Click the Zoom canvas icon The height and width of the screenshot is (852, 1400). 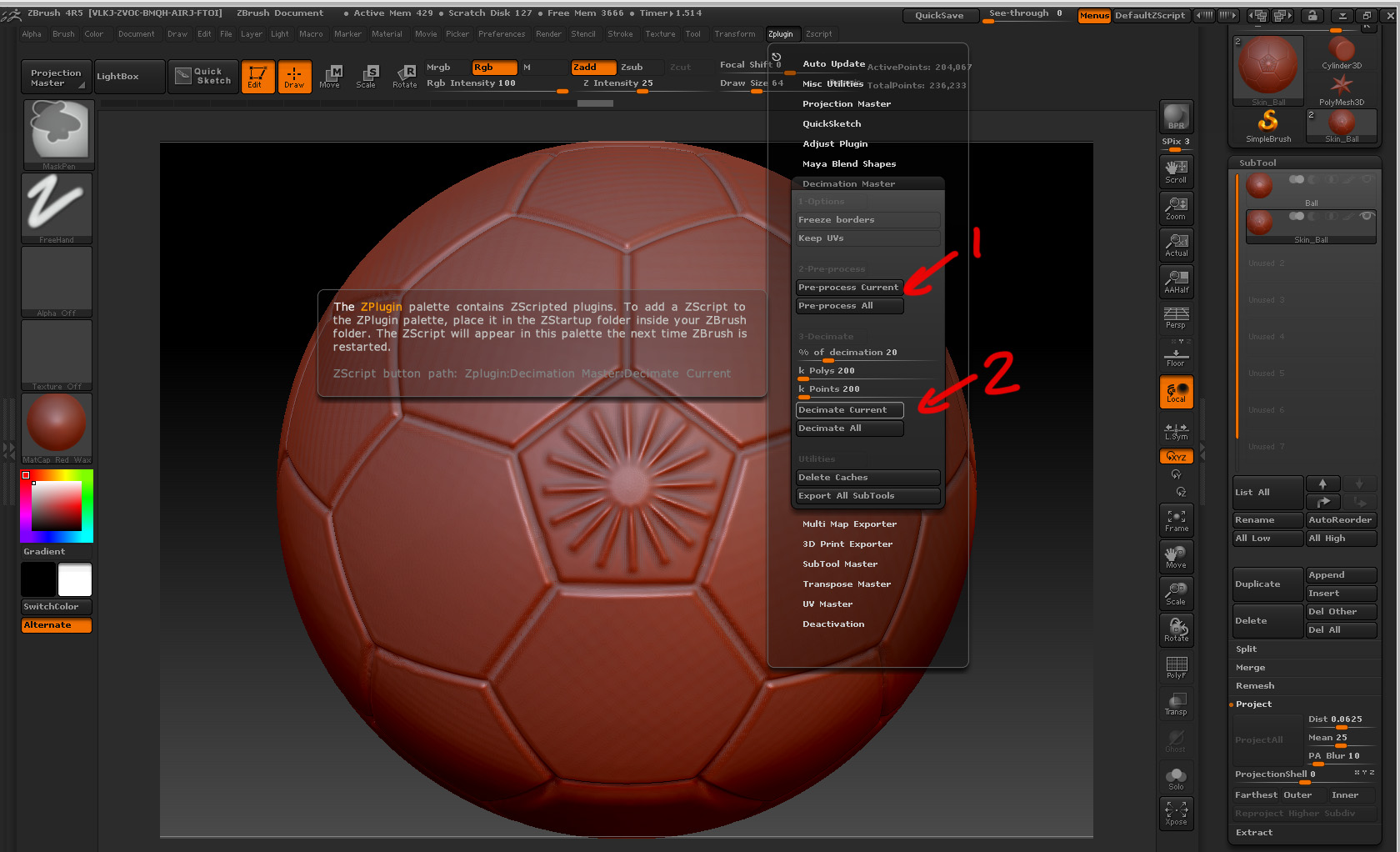(x=1176, y=208)
